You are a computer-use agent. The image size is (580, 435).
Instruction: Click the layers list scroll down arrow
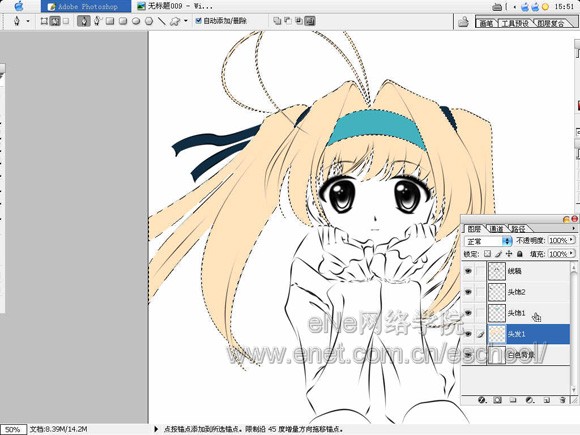[x=574, y=390]
